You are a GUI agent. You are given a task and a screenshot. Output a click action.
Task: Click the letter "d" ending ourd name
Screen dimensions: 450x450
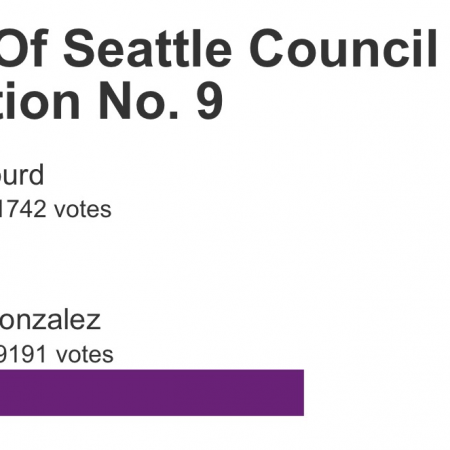click(36, 174)
